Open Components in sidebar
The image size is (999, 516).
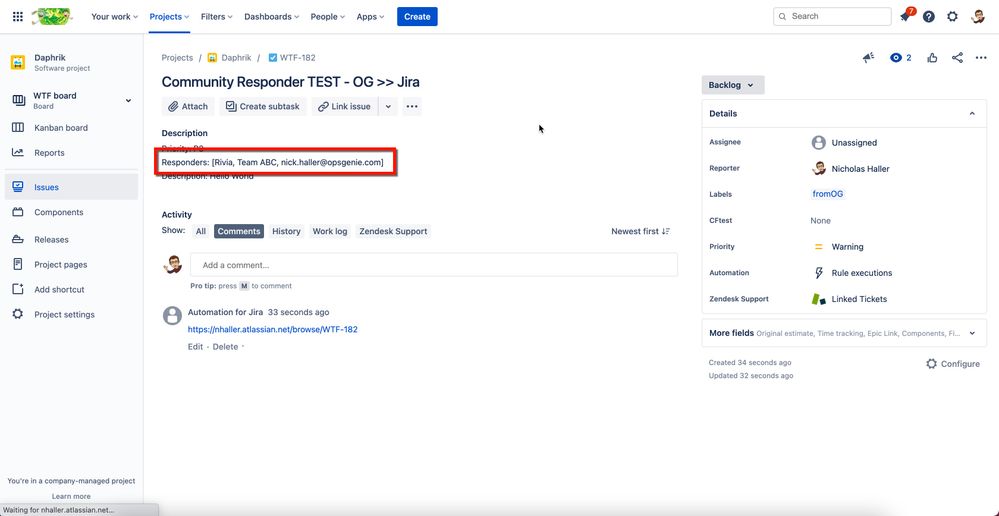(71, 212)
